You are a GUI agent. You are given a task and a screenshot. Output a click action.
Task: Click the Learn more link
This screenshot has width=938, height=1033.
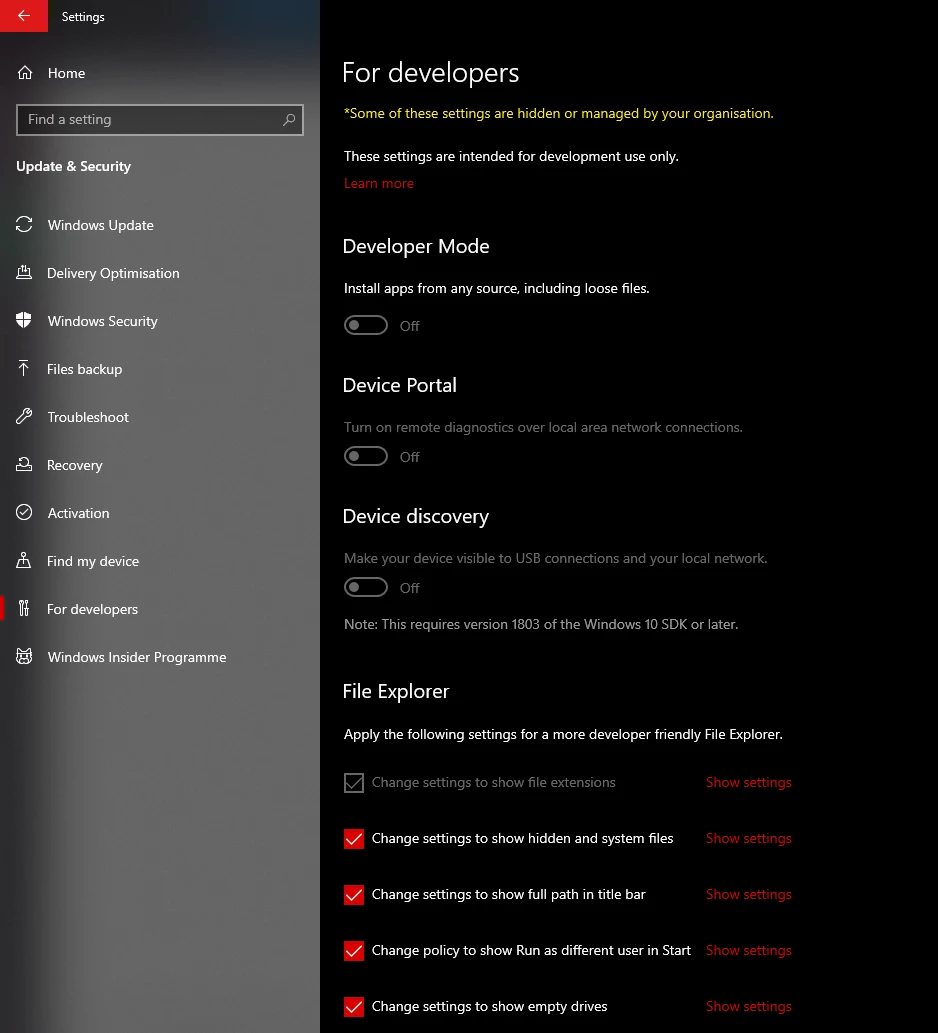(x=379, y=183)
